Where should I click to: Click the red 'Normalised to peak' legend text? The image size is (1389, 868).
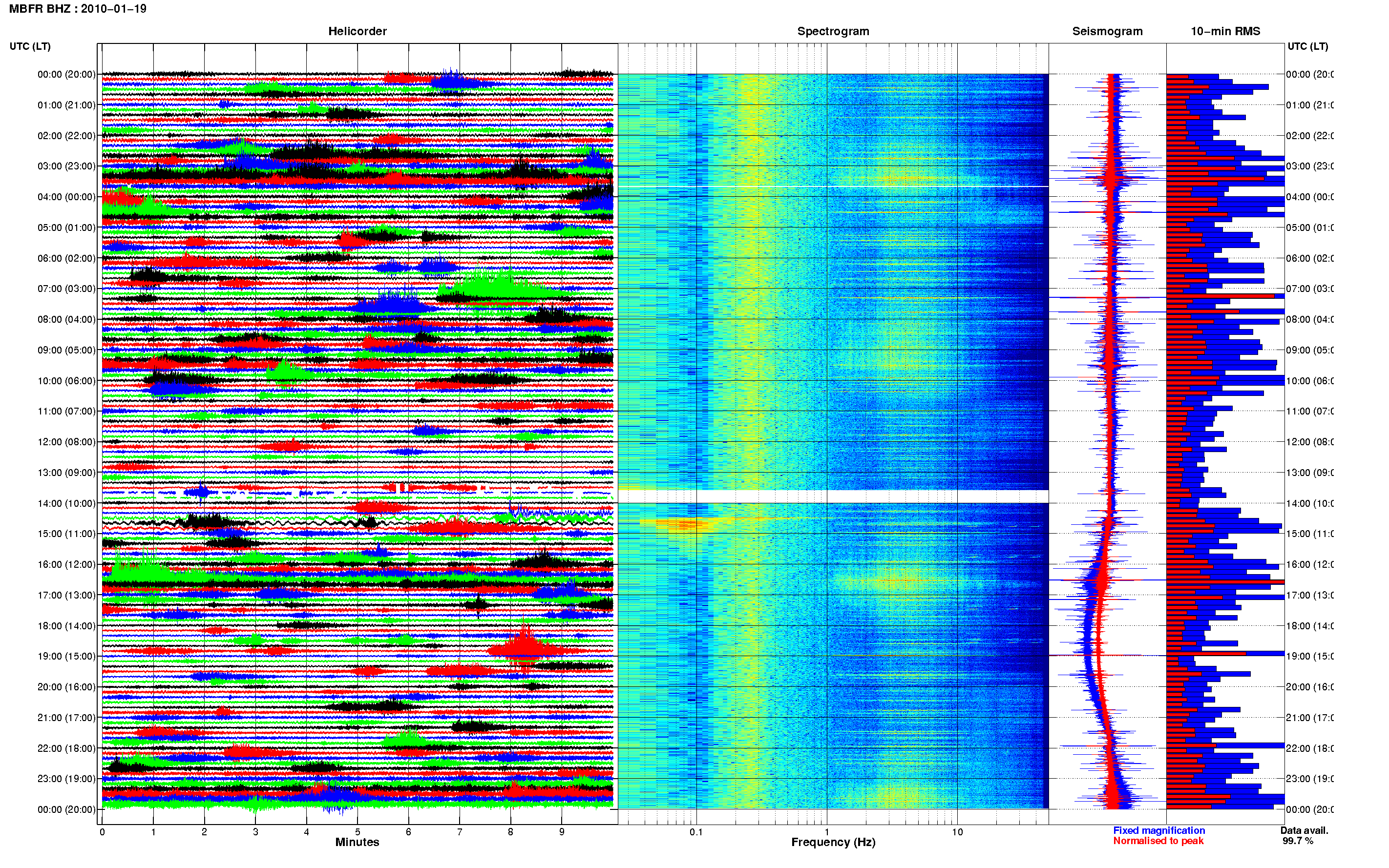point(1158,841)
